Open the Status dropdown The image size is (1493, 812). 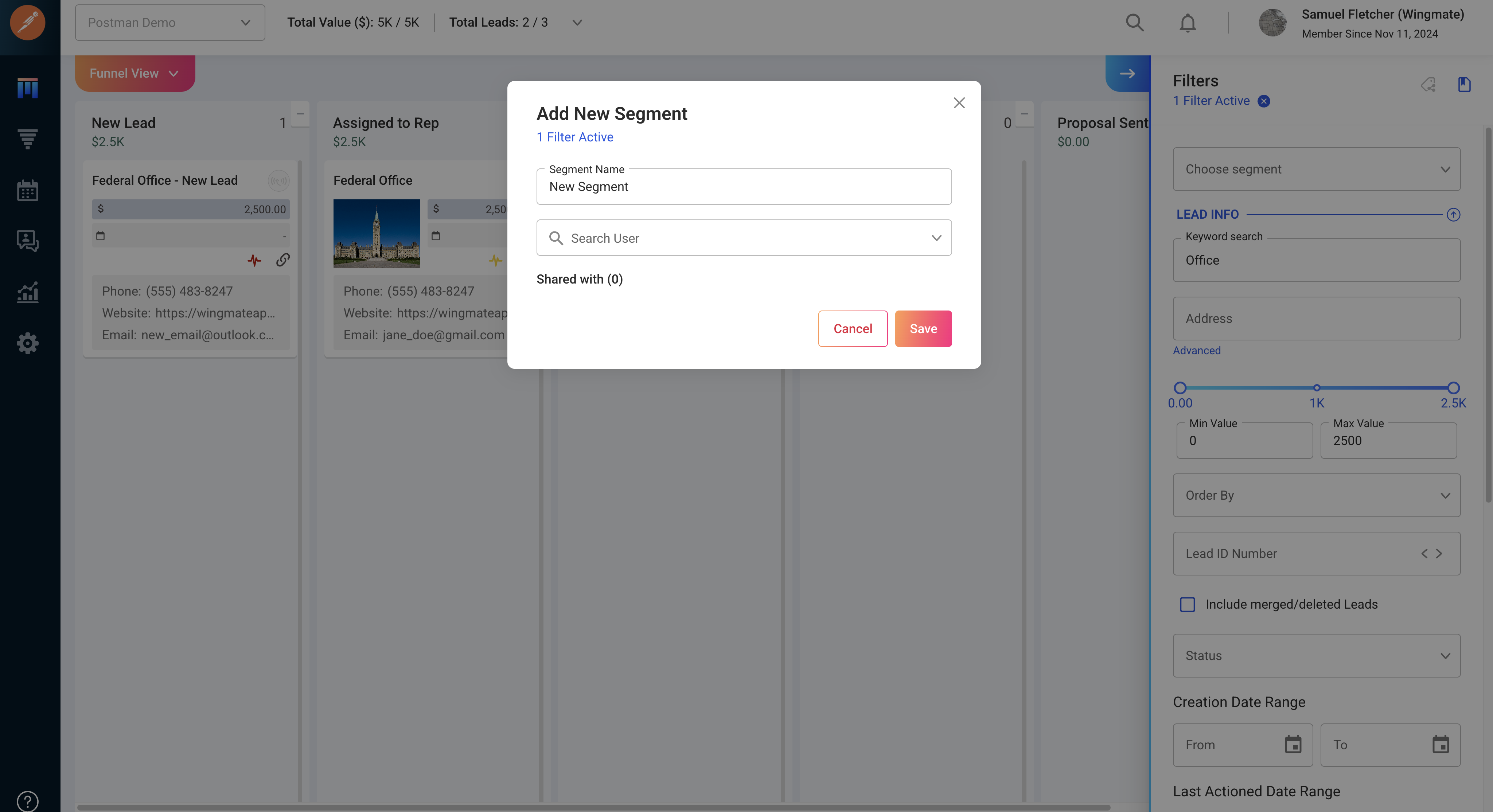coord(1316,656)
